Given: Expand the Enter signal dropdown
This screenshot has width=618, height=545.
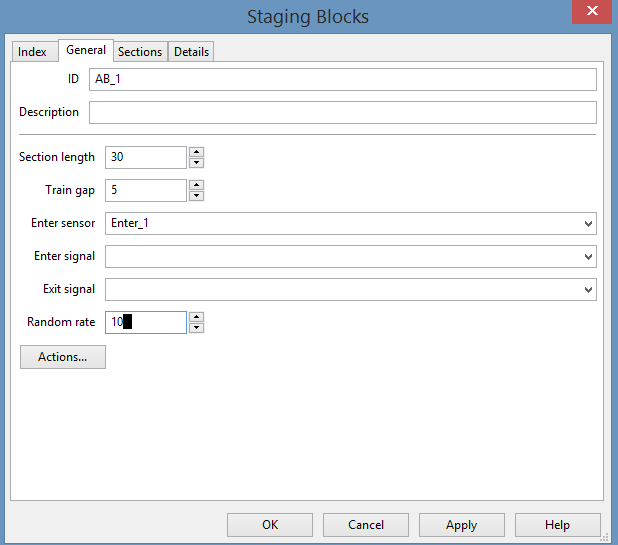Looking at the screenshot, I should point(588,257).
